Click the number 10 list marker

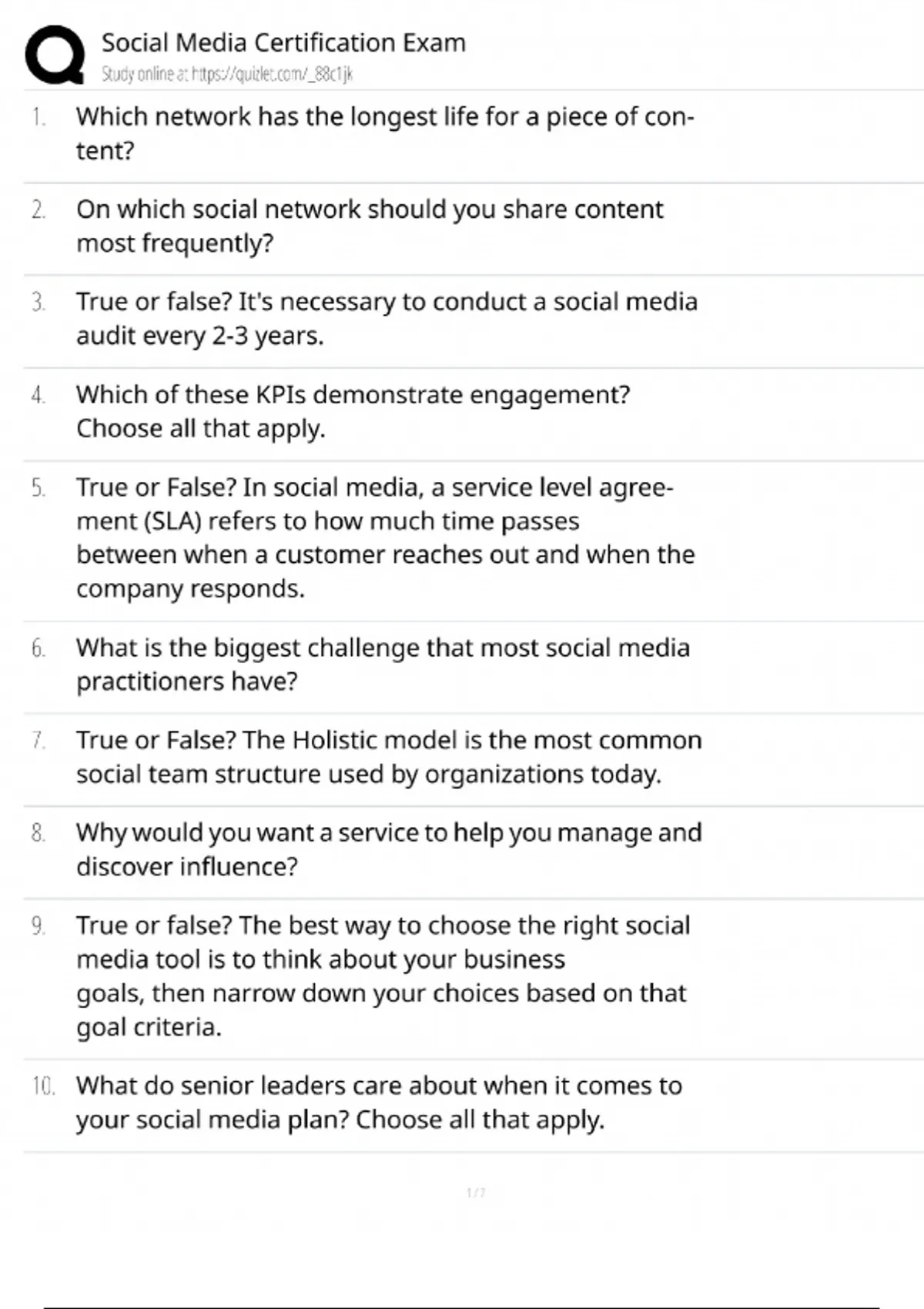43,1086
